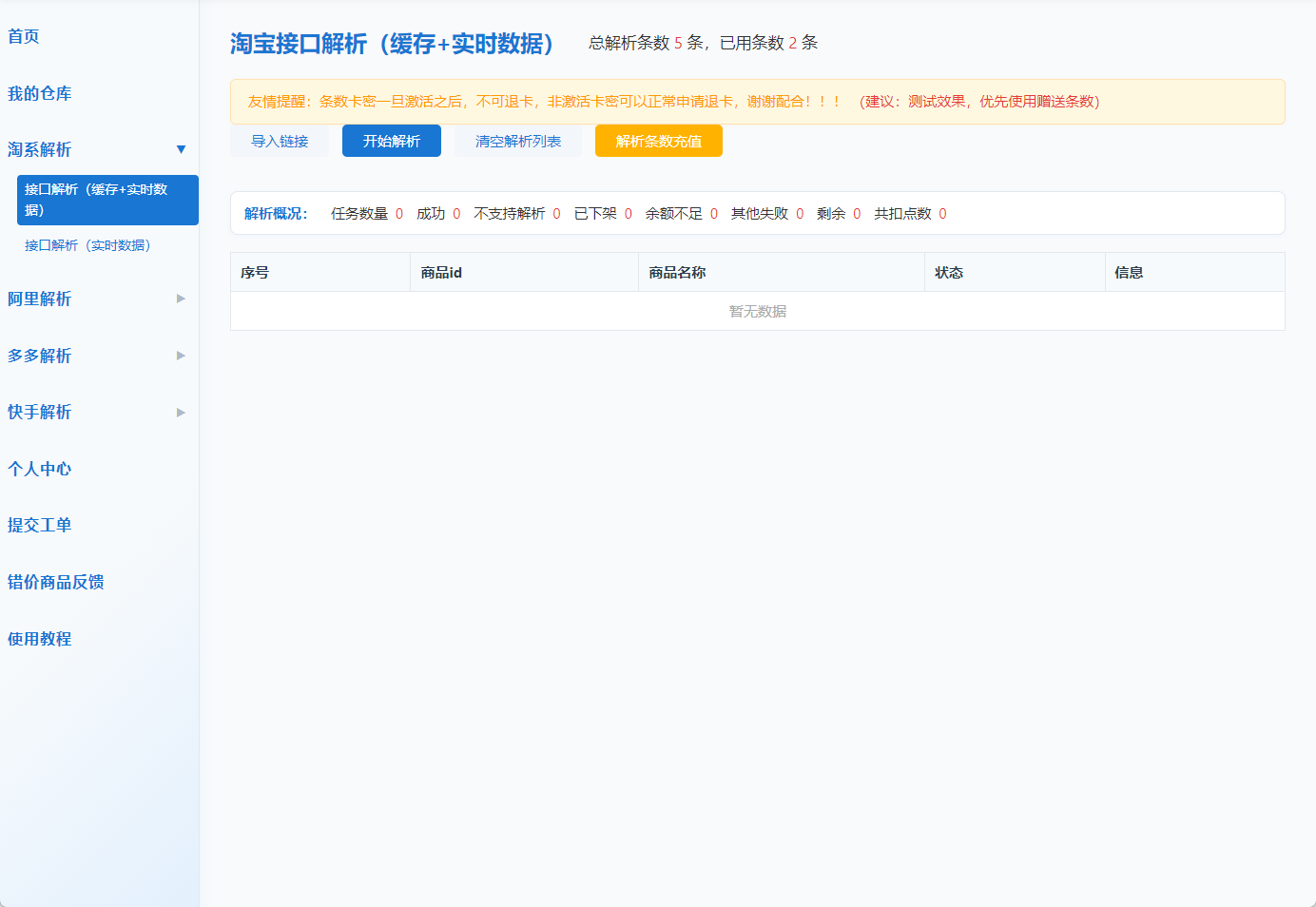Expand the 多多解析 menu arrow
This screenshot has height=907, width=1316.
coord(181,356)
